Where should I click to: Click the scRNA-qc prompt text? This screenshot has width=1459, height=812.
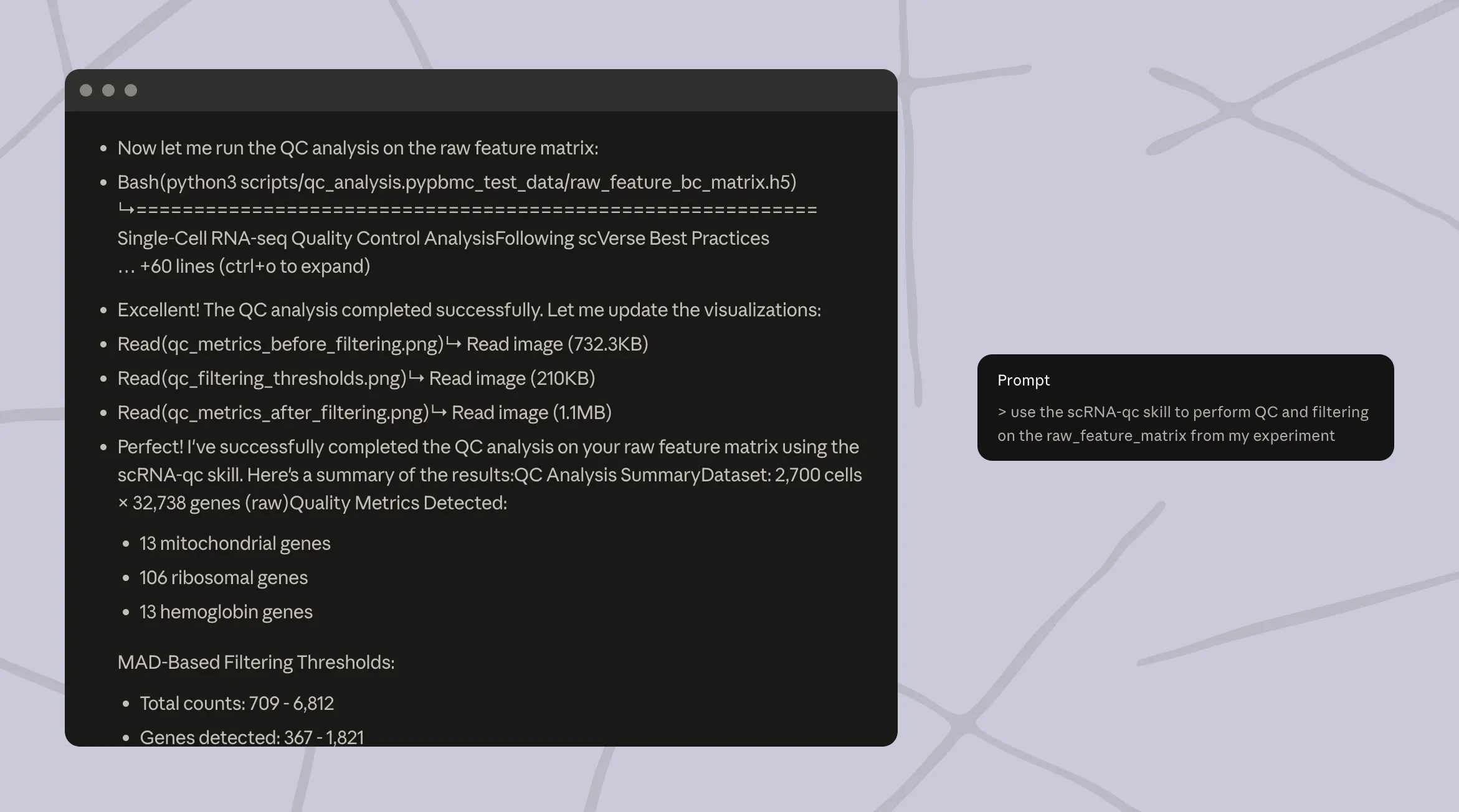[1182, 423]
